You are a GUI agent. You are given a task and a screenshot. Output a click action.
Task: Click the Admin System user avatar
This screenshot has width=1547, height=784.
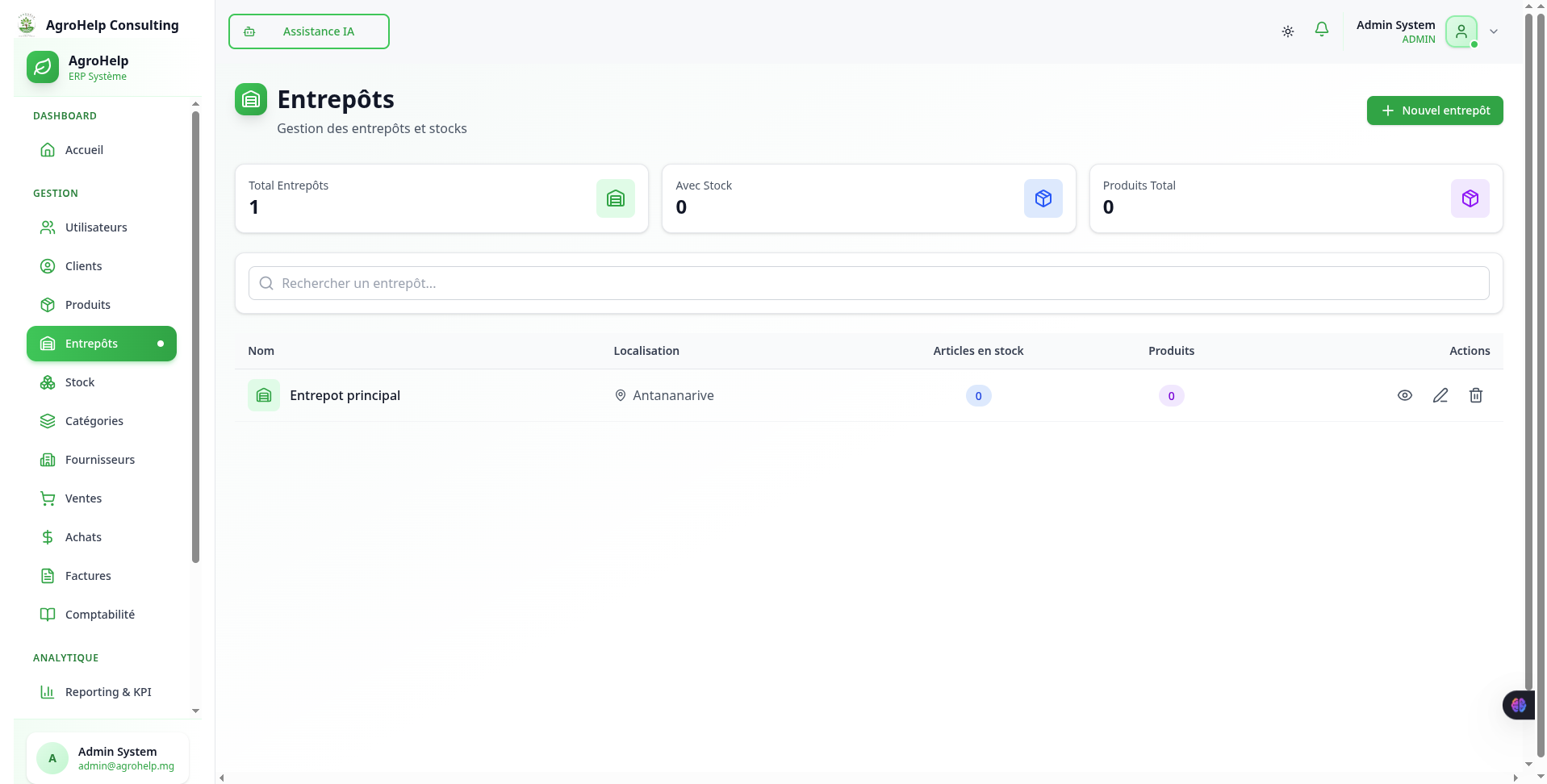tap(1461, 32)
